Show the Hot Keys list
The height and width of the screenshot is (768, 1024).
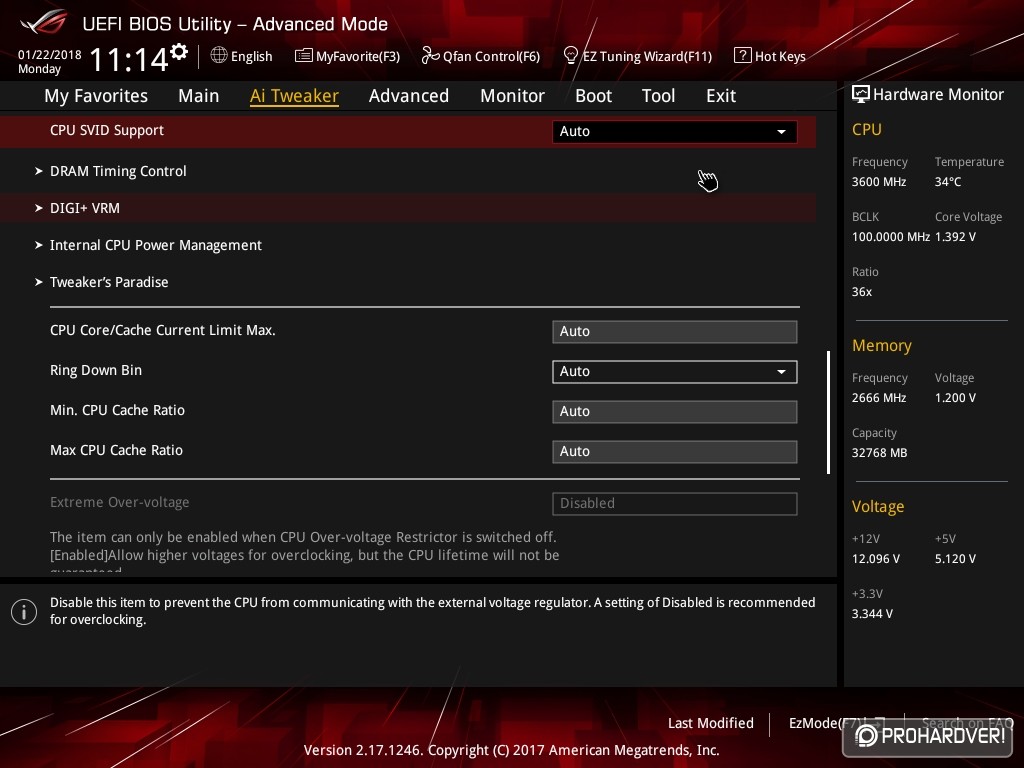(770, 56)
